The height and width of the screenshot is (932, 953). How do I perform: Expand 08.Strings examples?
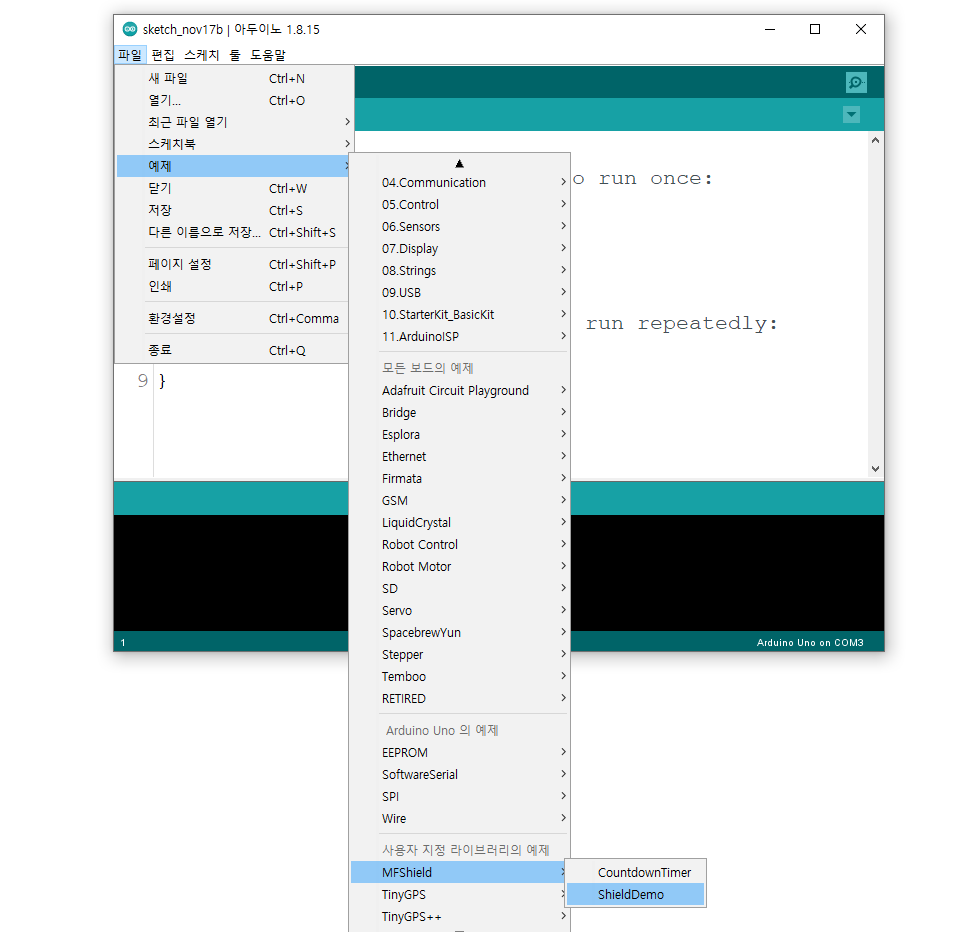coord(459,271)
